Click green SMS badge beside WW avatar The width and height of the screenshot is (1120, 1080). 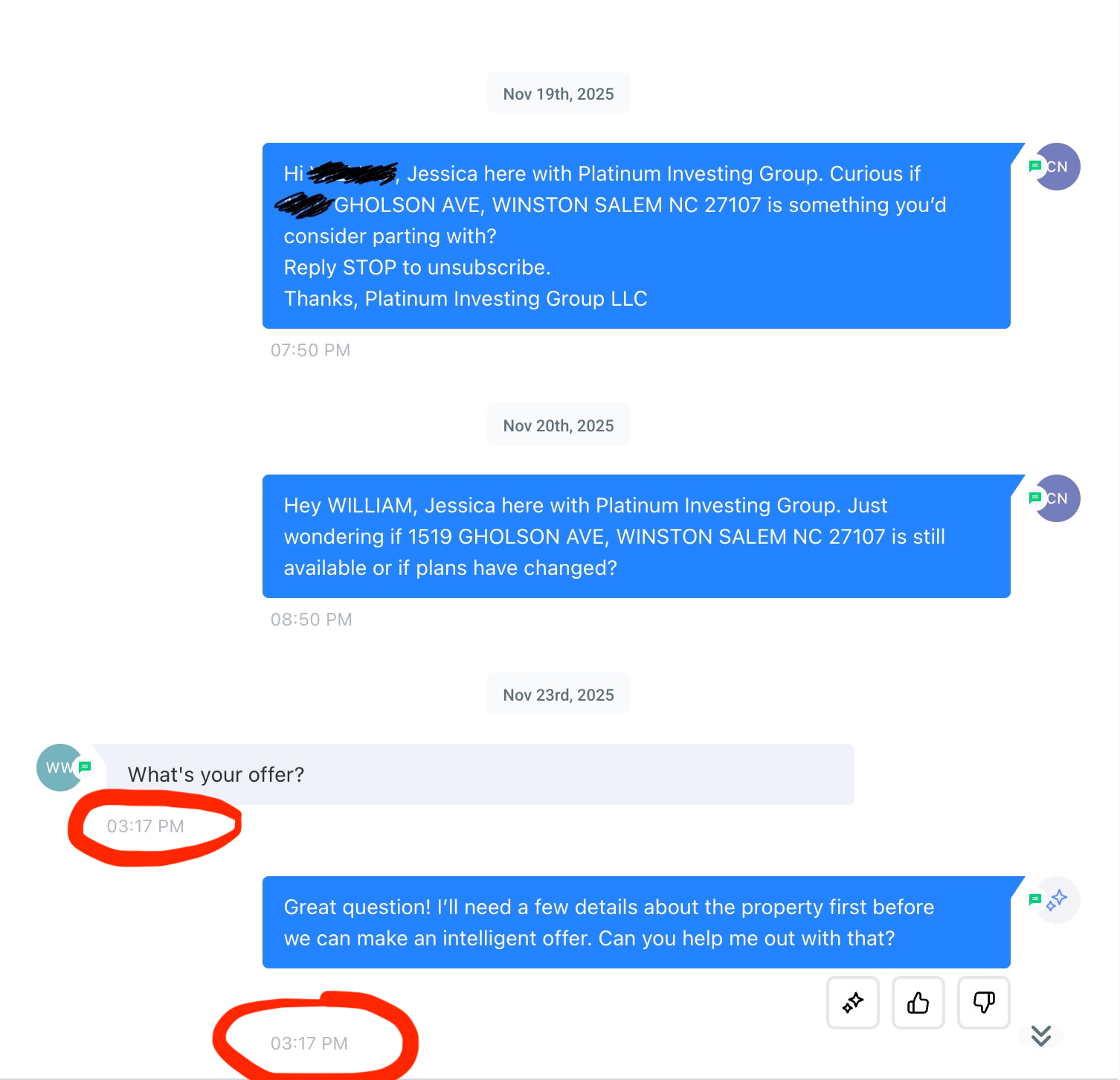click(85, 766)
